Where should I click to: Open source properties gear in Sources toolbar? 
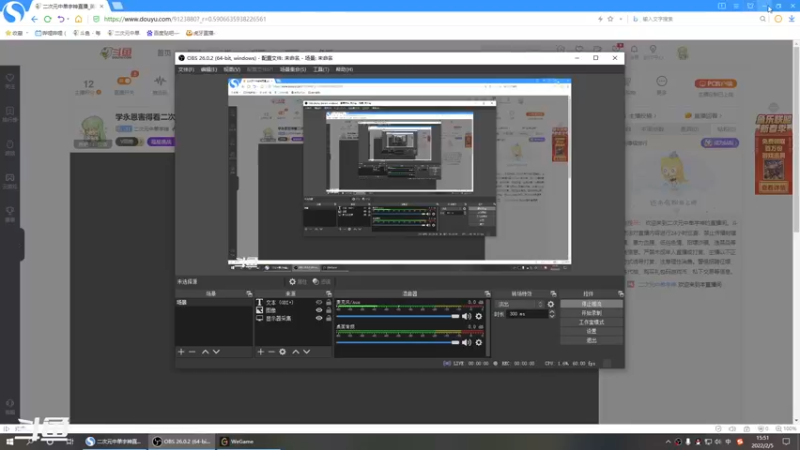pyautogui.click(x=283, y=352)
